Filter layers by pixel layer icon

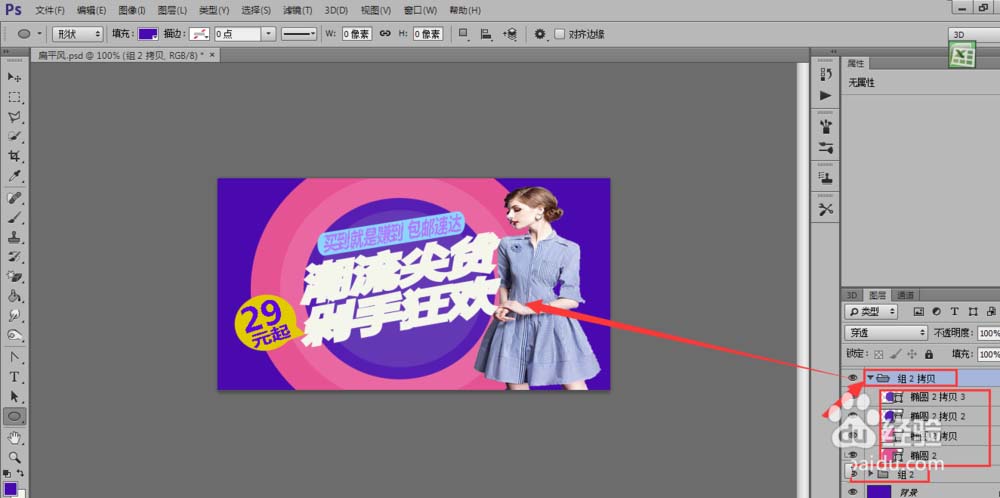pos(919,312)
